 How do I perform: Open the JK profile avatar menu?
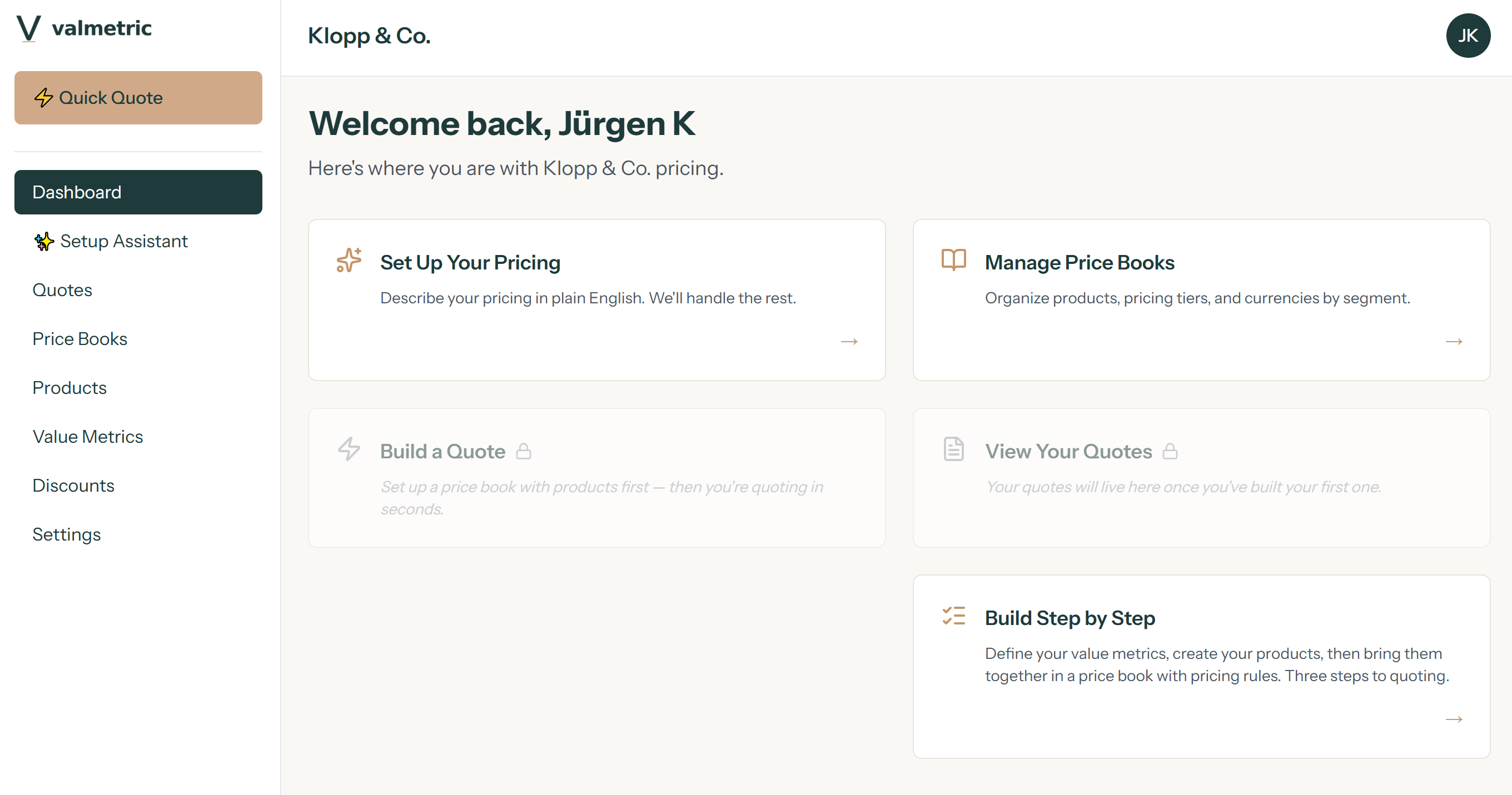[x=1468, y=35]
